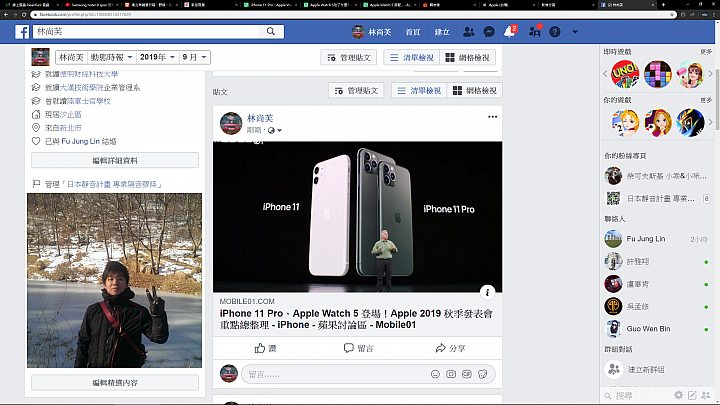Add sticker in the comment box
This screenshot has height=405, width=720.
[x=482, y=374]
